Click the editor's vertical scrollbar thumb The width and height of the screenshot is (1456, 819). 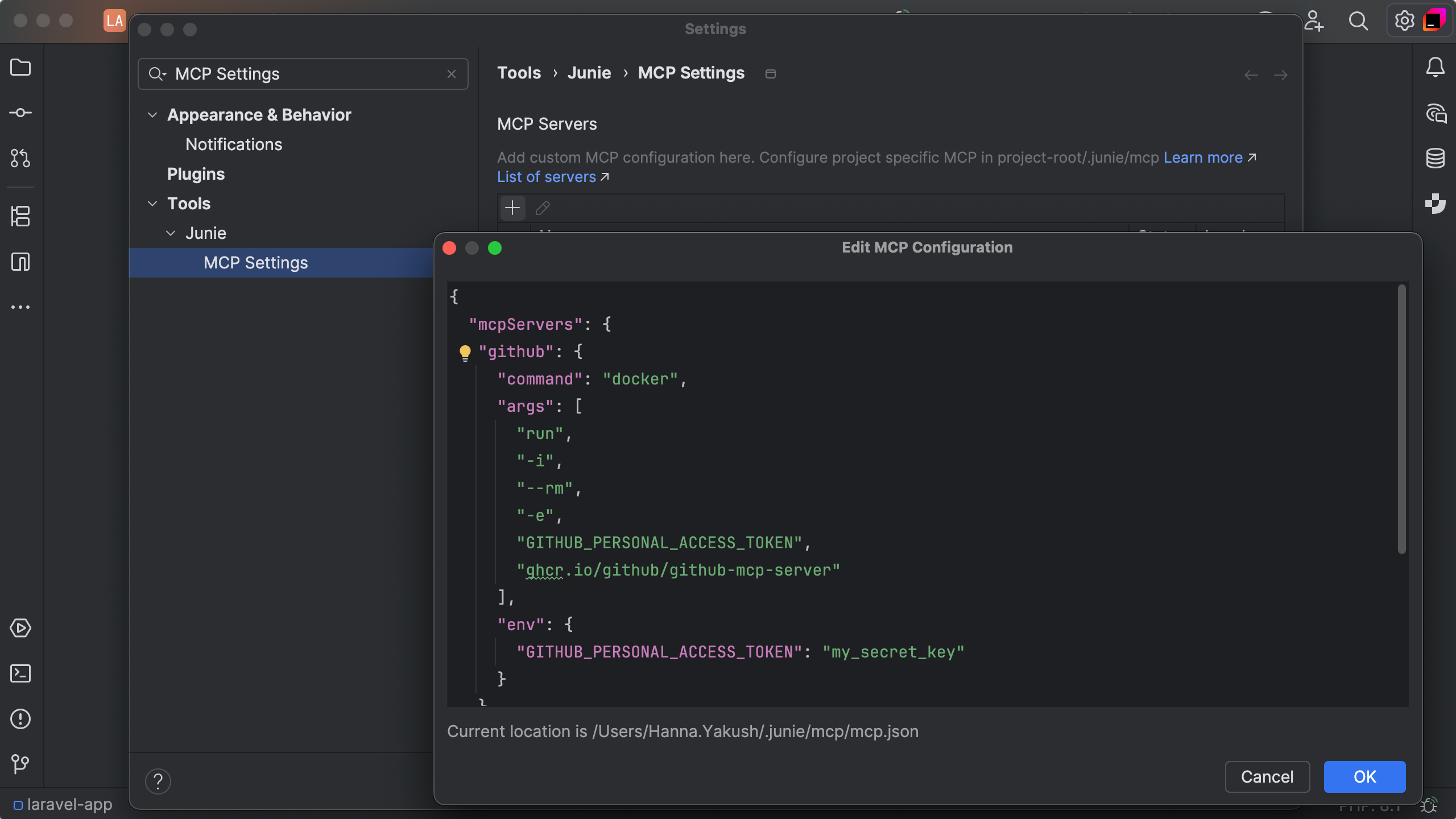pos(1401,419)
